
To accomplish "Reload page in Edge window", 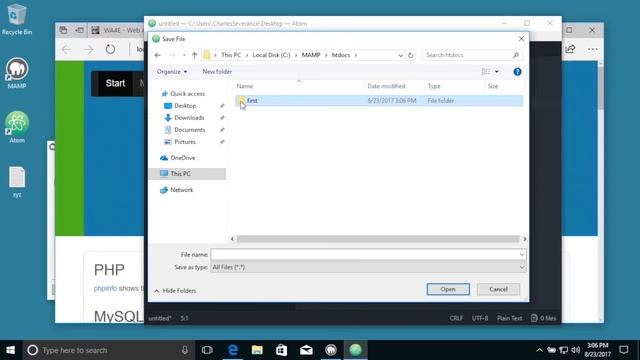I will click(110, 49).
